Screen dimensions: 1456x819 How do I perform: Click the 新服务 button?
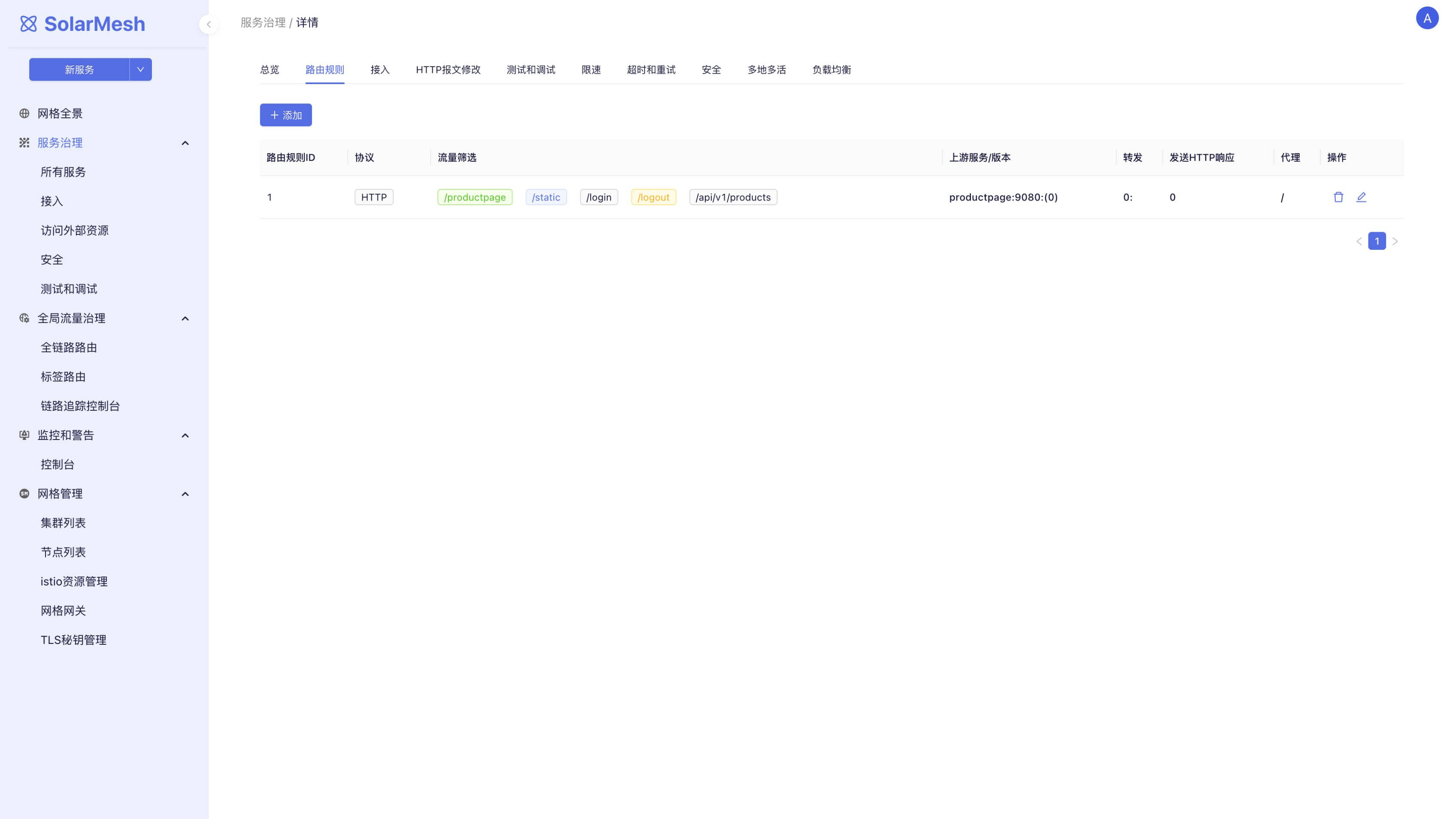click(79, 70)
